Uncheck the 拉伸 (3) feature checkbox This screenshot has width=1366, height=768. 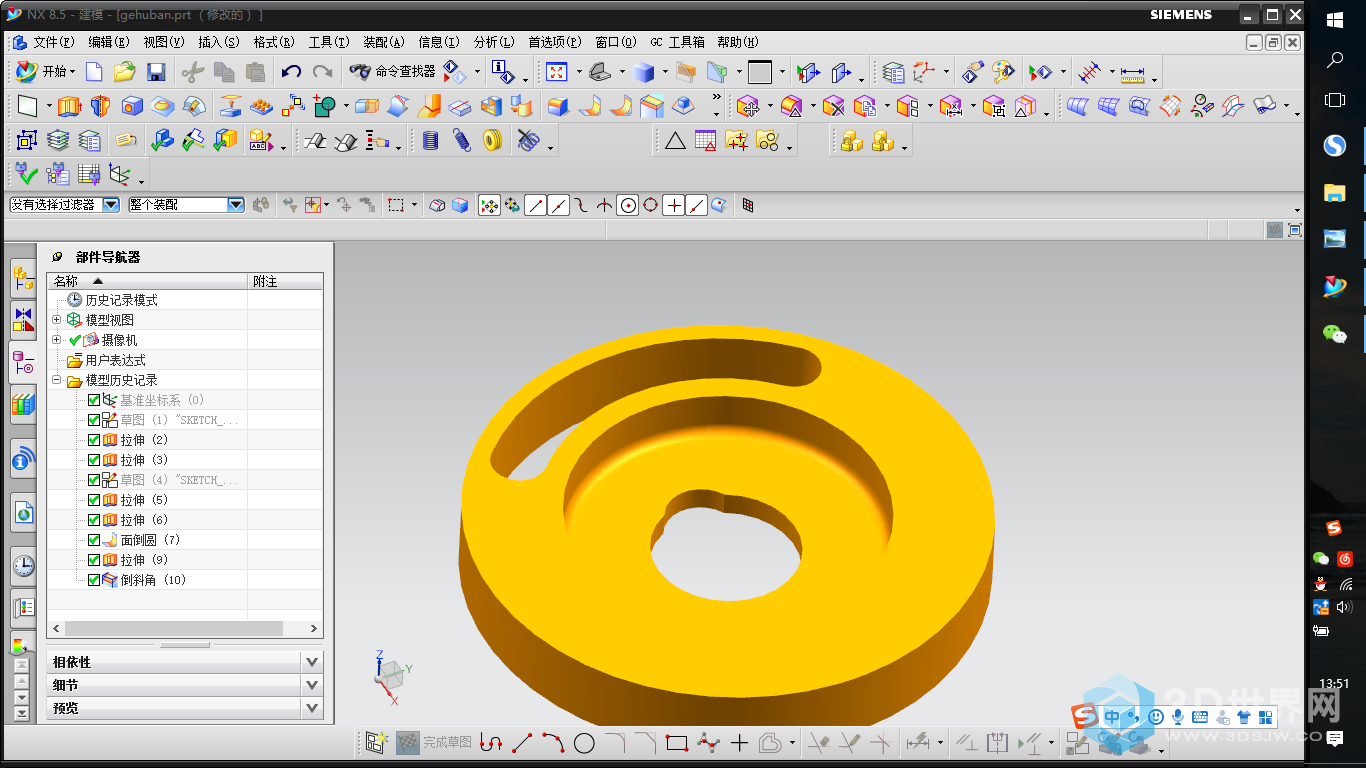94,460
